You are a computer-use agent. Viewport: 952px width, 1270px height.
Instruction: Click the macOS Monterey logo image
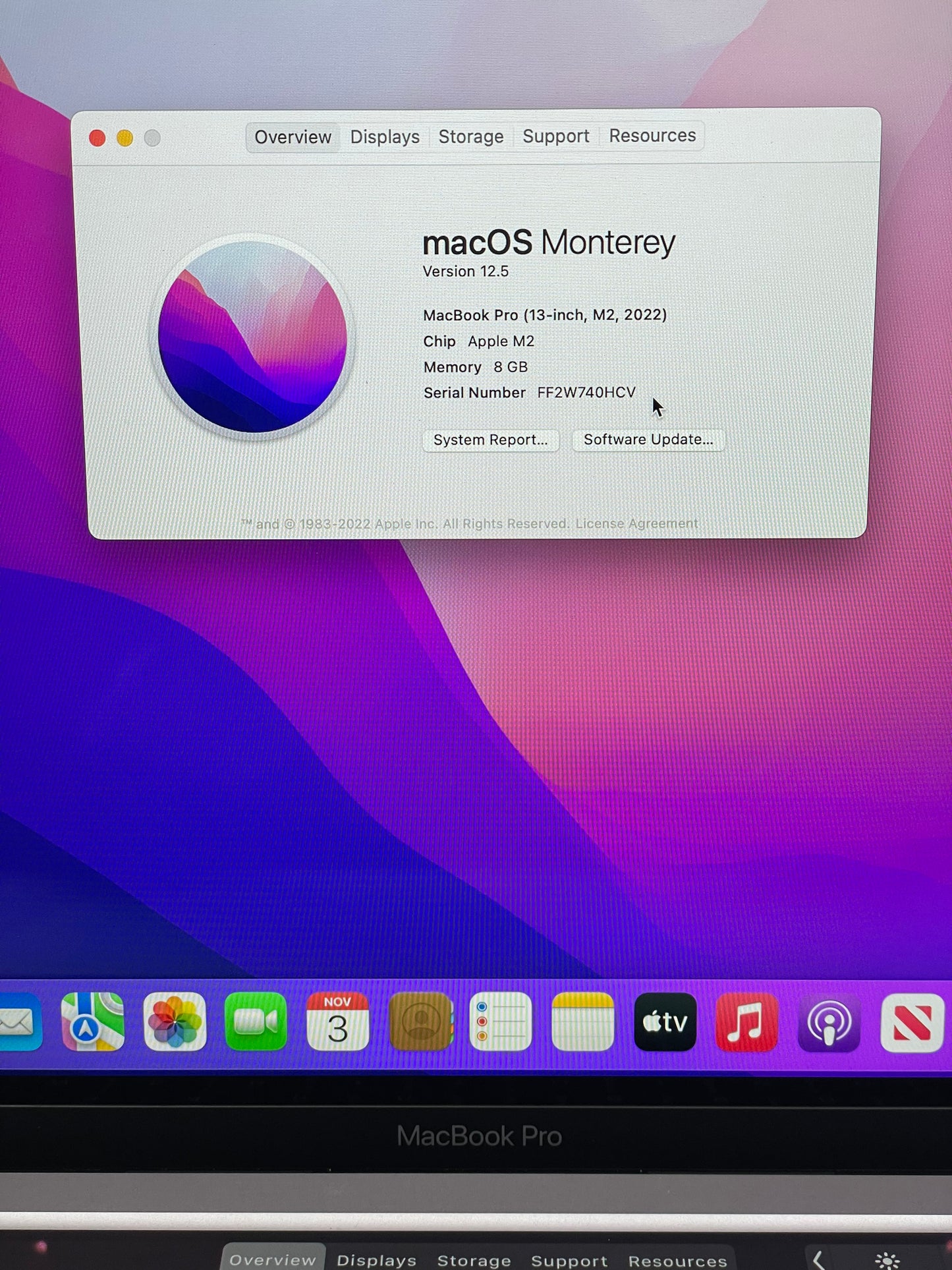tap(253, 336)
